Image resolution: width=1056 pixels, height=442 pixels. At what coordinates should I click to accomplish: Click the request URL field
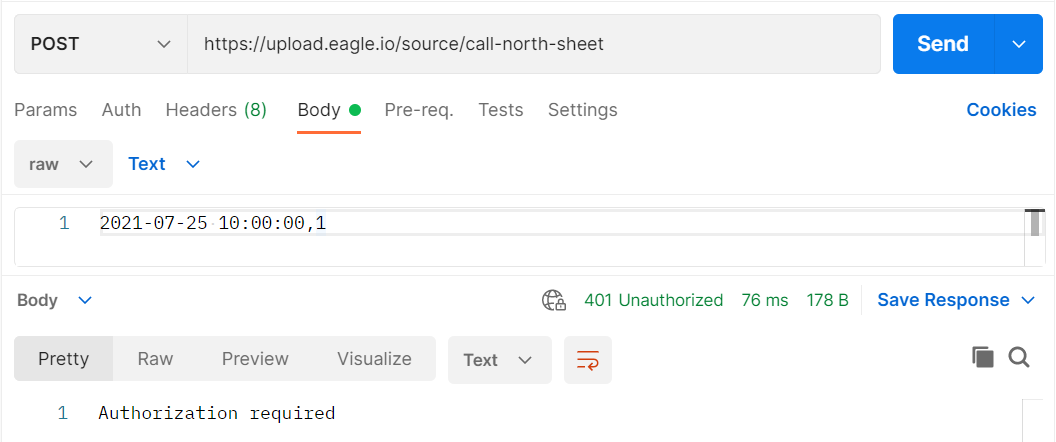click(533, 44)
